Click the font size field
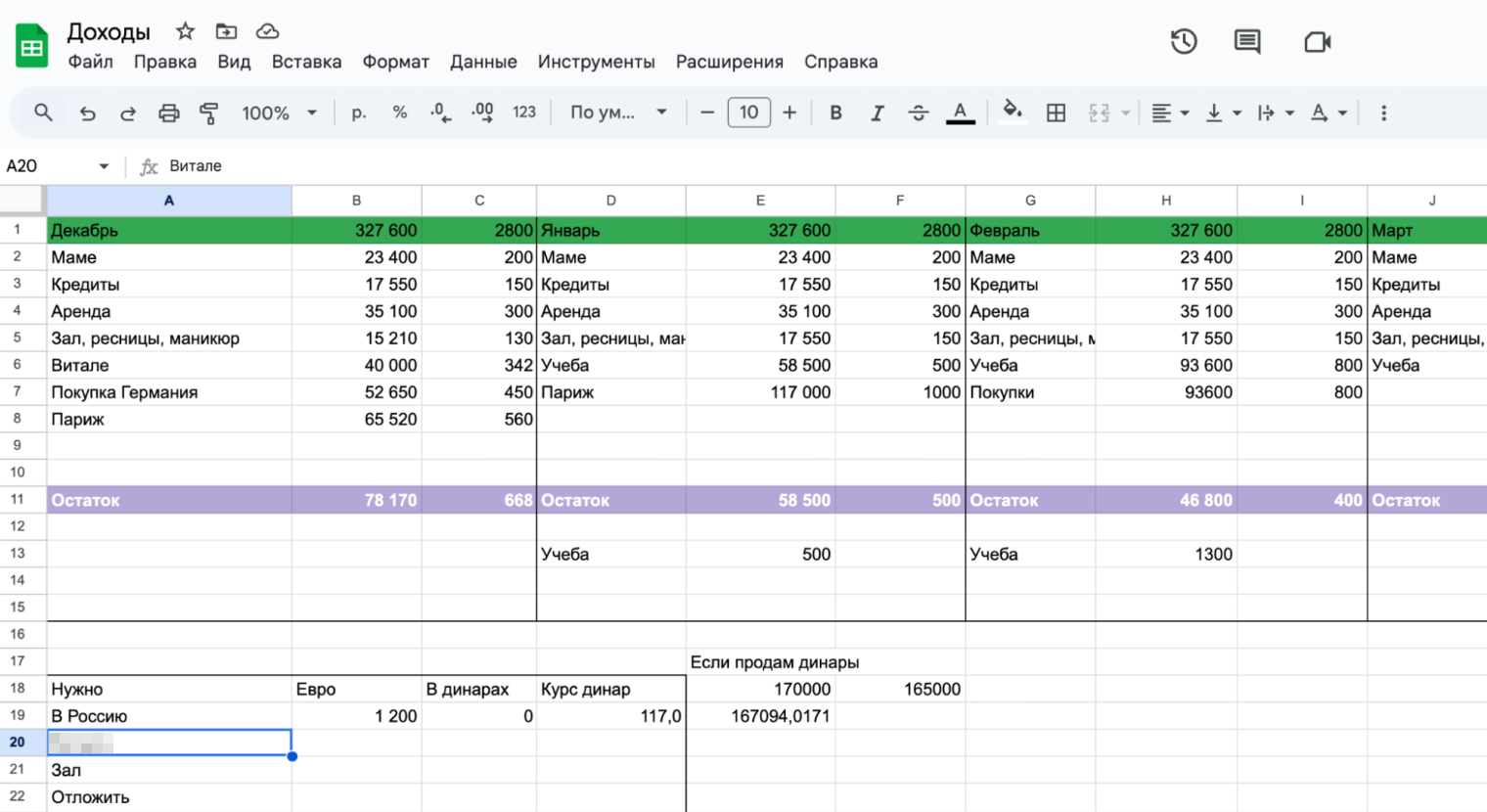Screen dimensions: 1487x812 (748, 113)
